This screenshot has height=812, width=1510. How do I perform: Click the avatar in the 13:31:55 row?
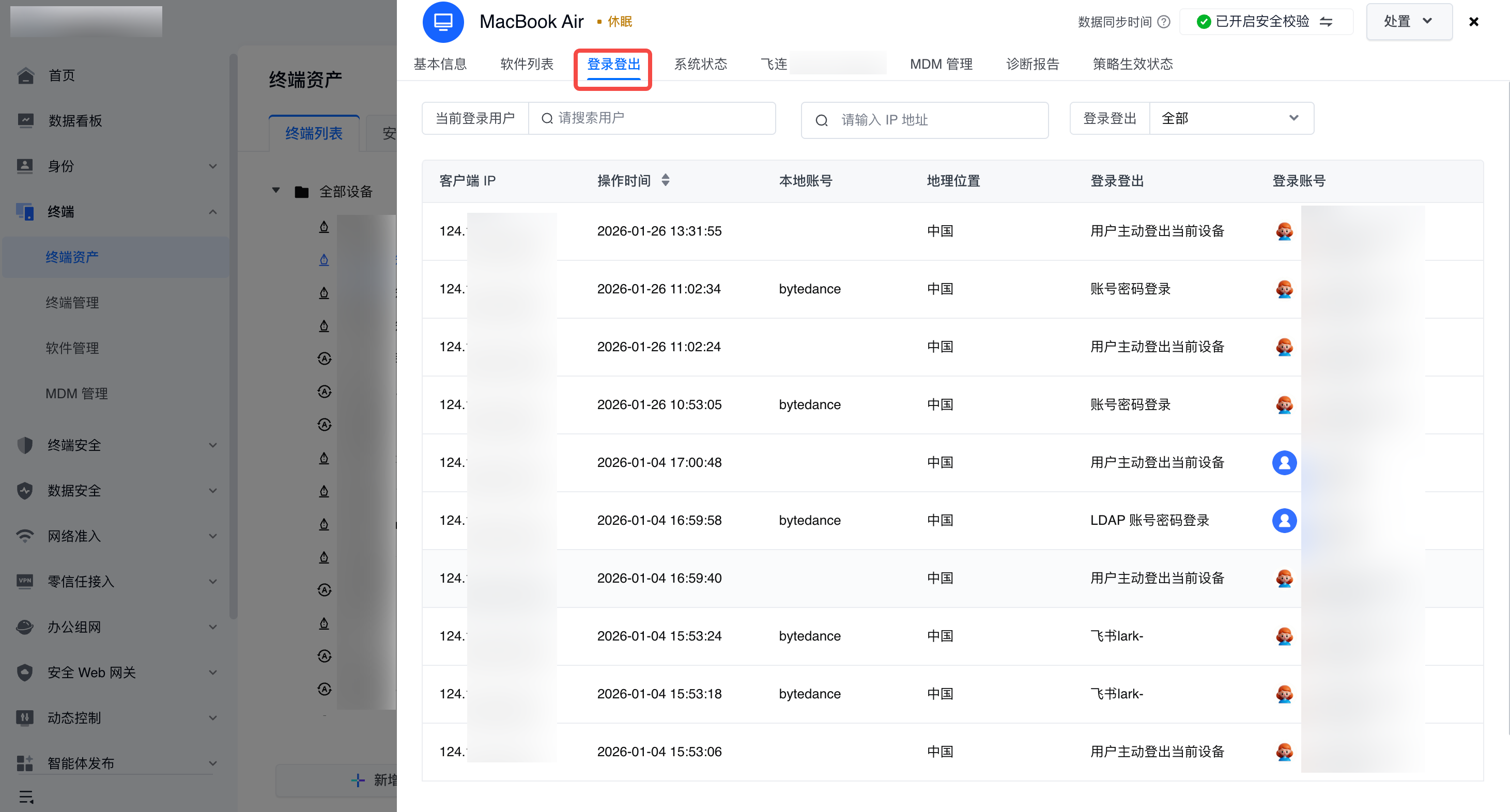tap(1284, 231)
